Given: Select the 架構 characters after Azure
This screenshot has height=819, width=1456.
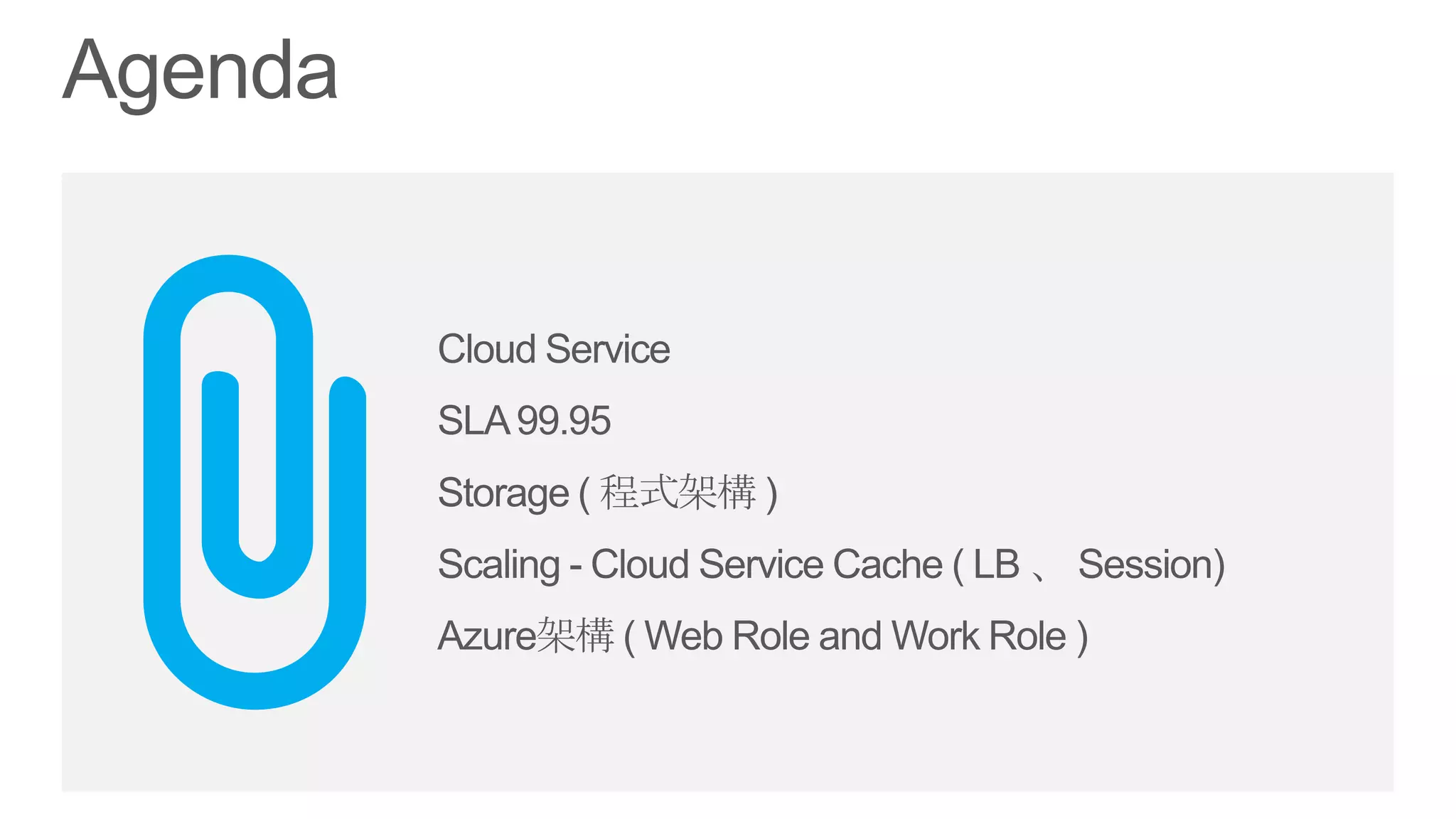Looking at the screenshot, I should pos(575,635).
